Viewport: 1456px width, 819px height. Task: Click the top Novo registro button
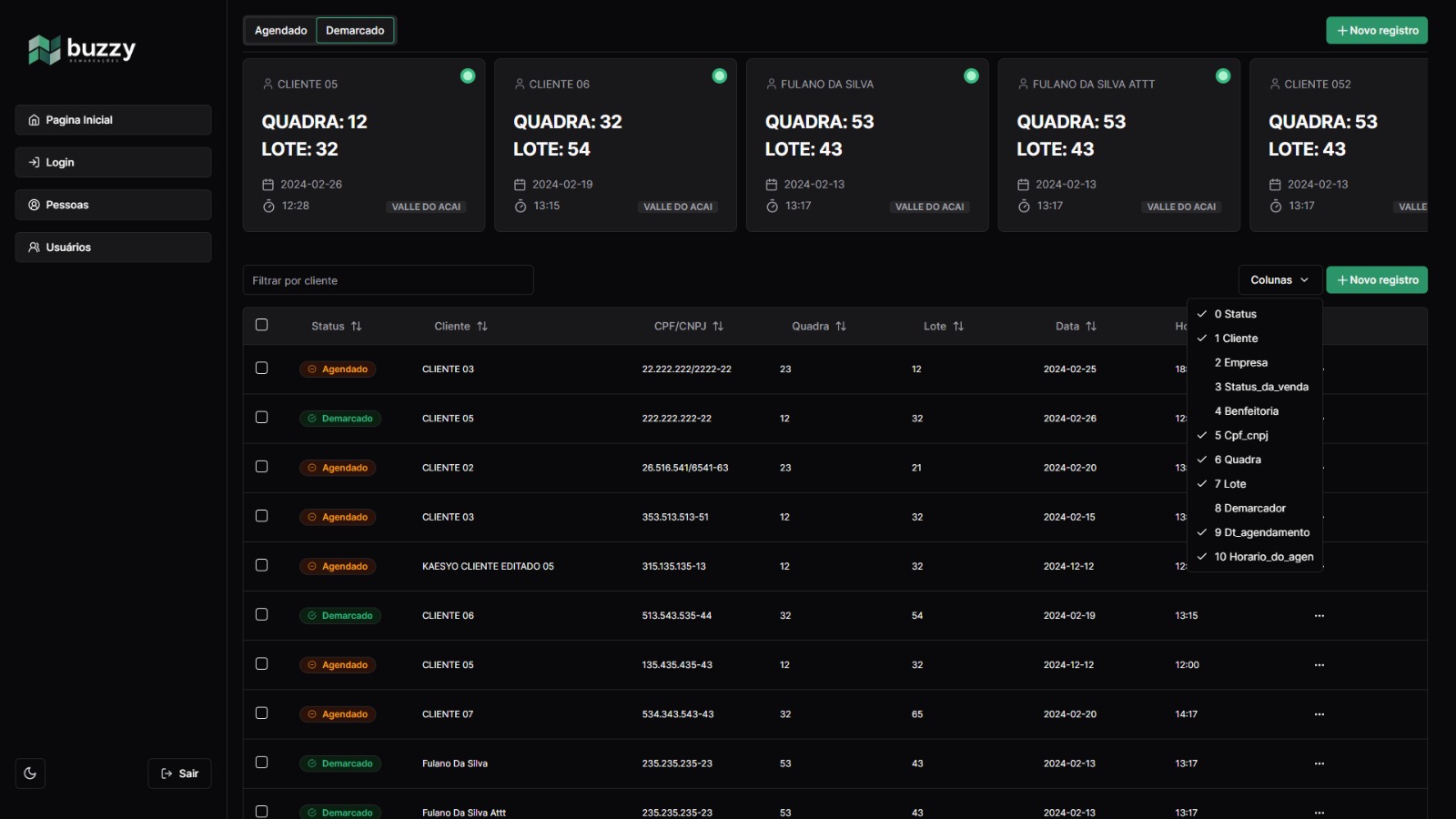tap(1376, 31)
